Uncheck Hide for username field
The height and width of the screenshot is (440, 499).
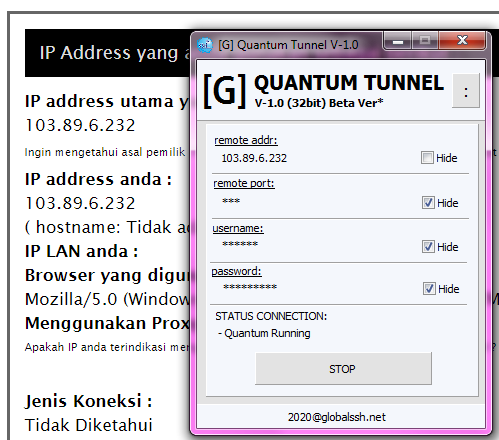click(x=428, y=247)
